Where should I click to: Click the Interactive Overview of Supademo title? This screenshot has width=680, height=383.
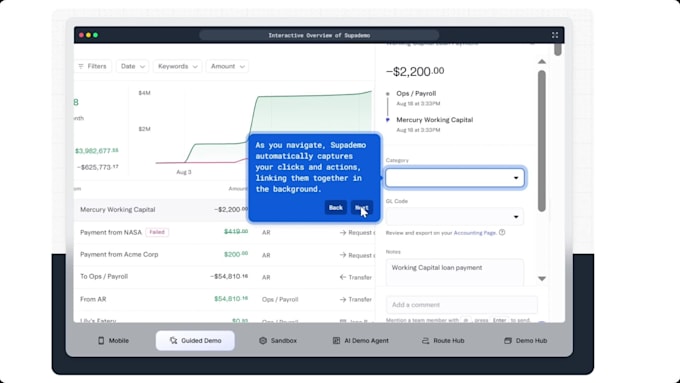[x=319, y=36]
